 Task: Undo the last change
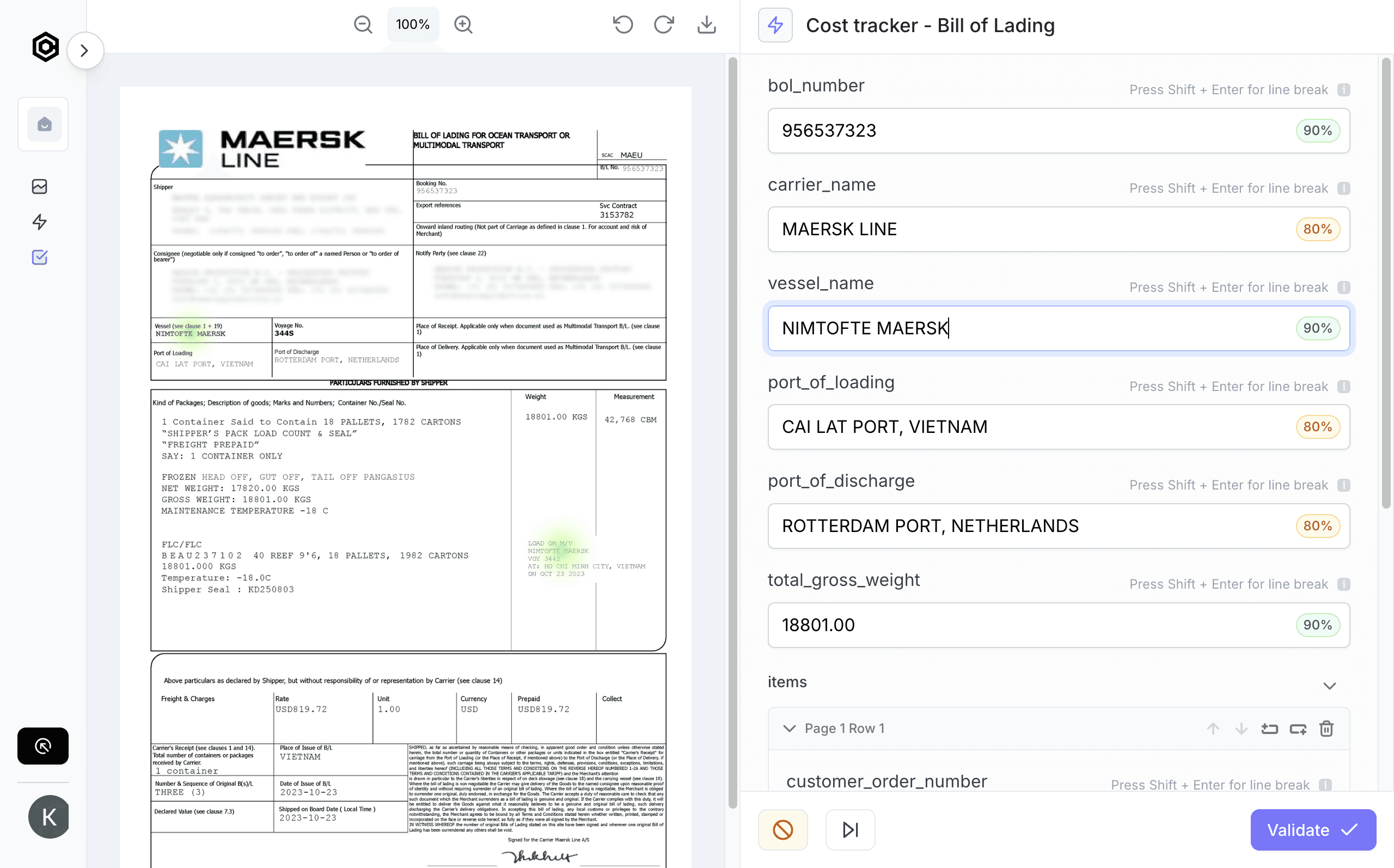(623, 25)
